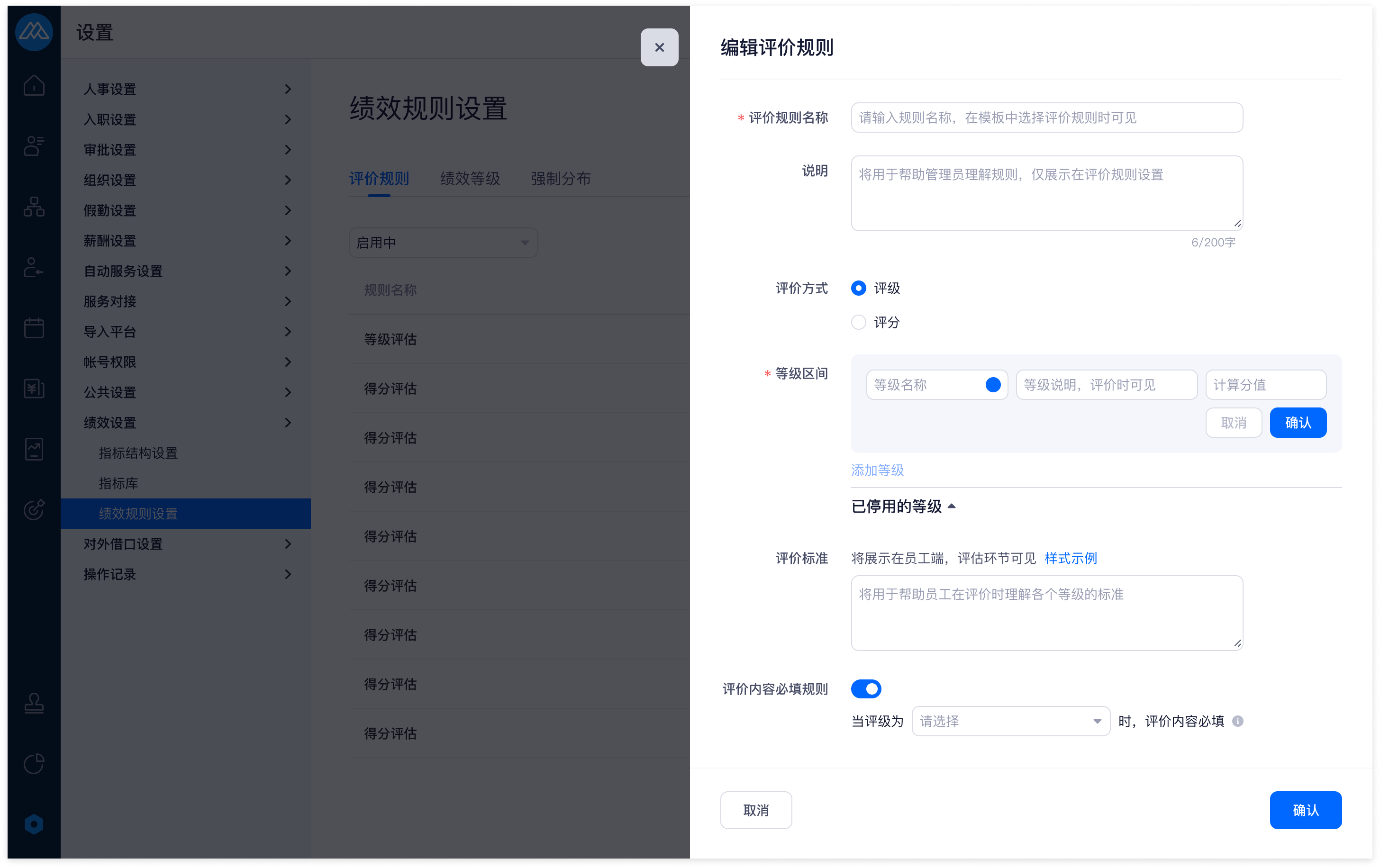Open the salary yen icon in sidebar
The image size is (1380, 868).
(x=34, y=389)
